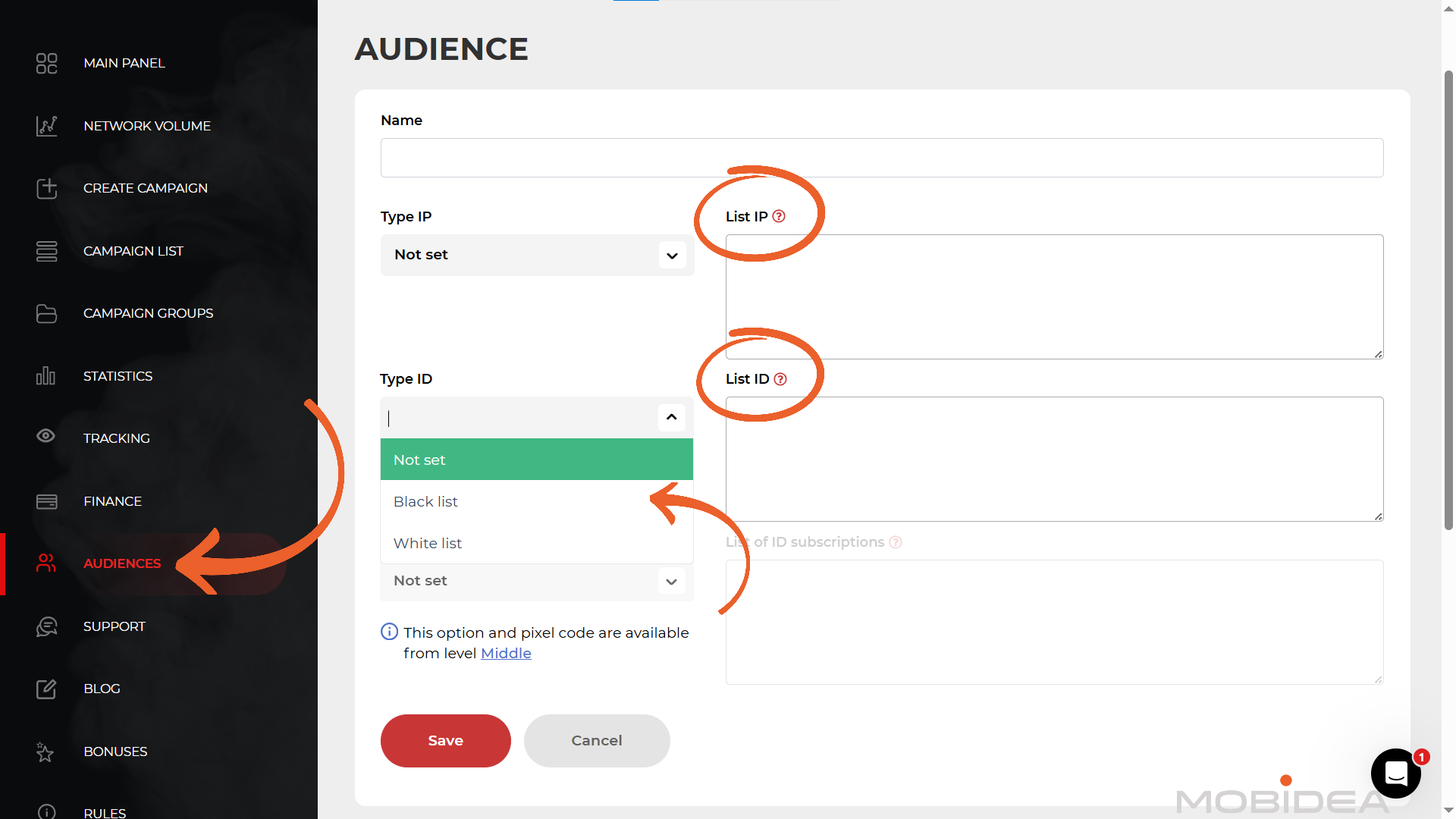Click the Main Panel grid icon
The width and height of the screenshot is (1456, 819).
46,63
